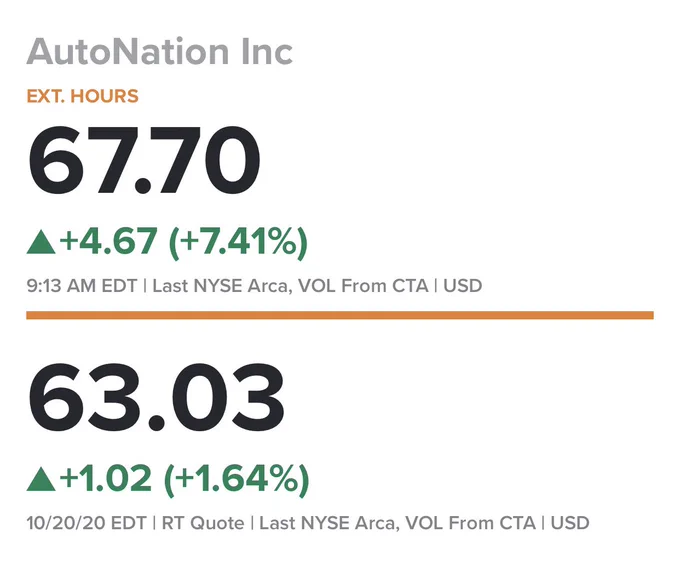
Task: Click the (+1.64%) percentage change
Action: coord(237,479)
